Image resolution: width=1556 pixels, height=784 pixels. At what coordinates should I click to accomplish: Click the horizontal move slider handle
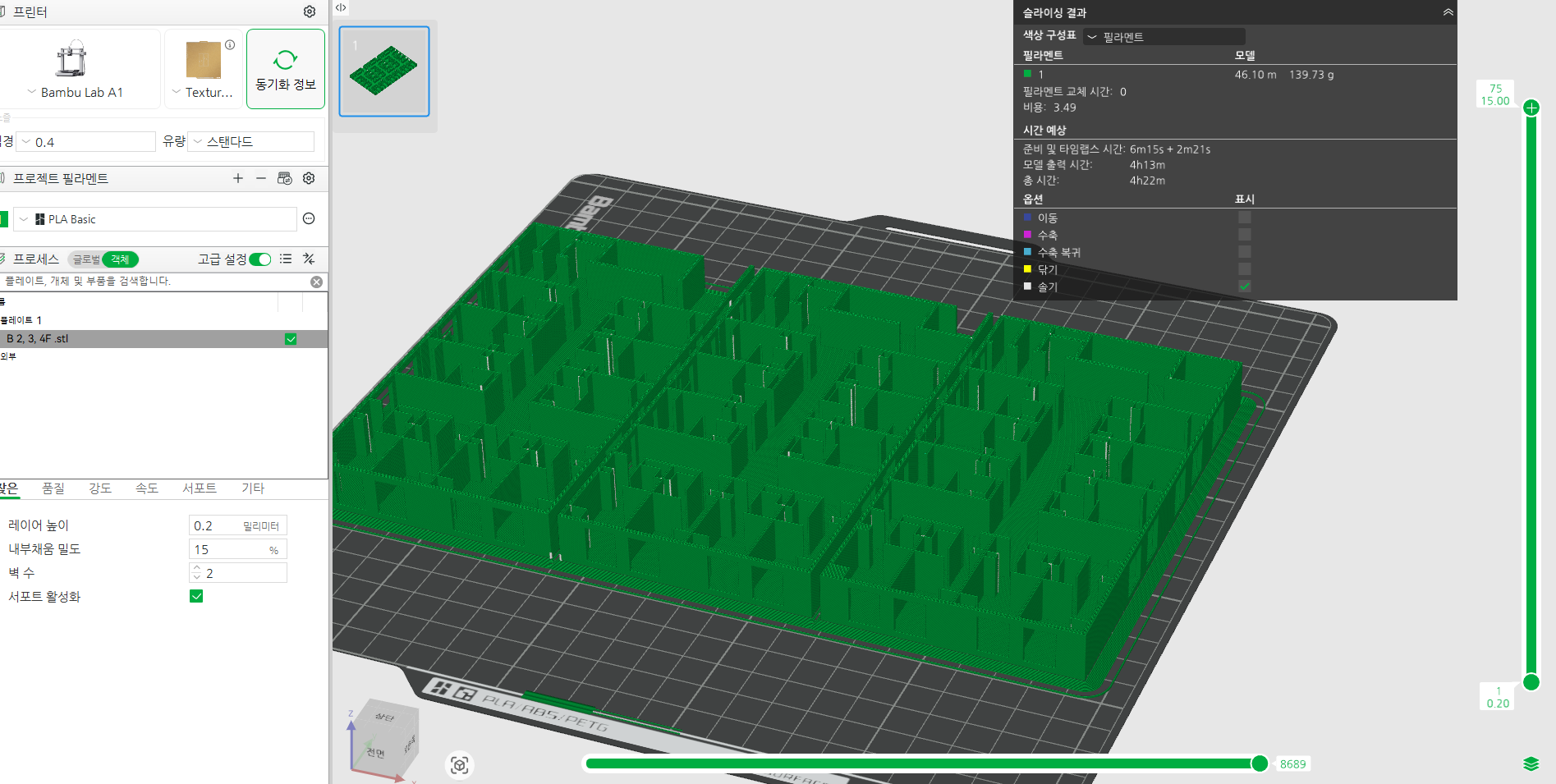[1260, 763]
